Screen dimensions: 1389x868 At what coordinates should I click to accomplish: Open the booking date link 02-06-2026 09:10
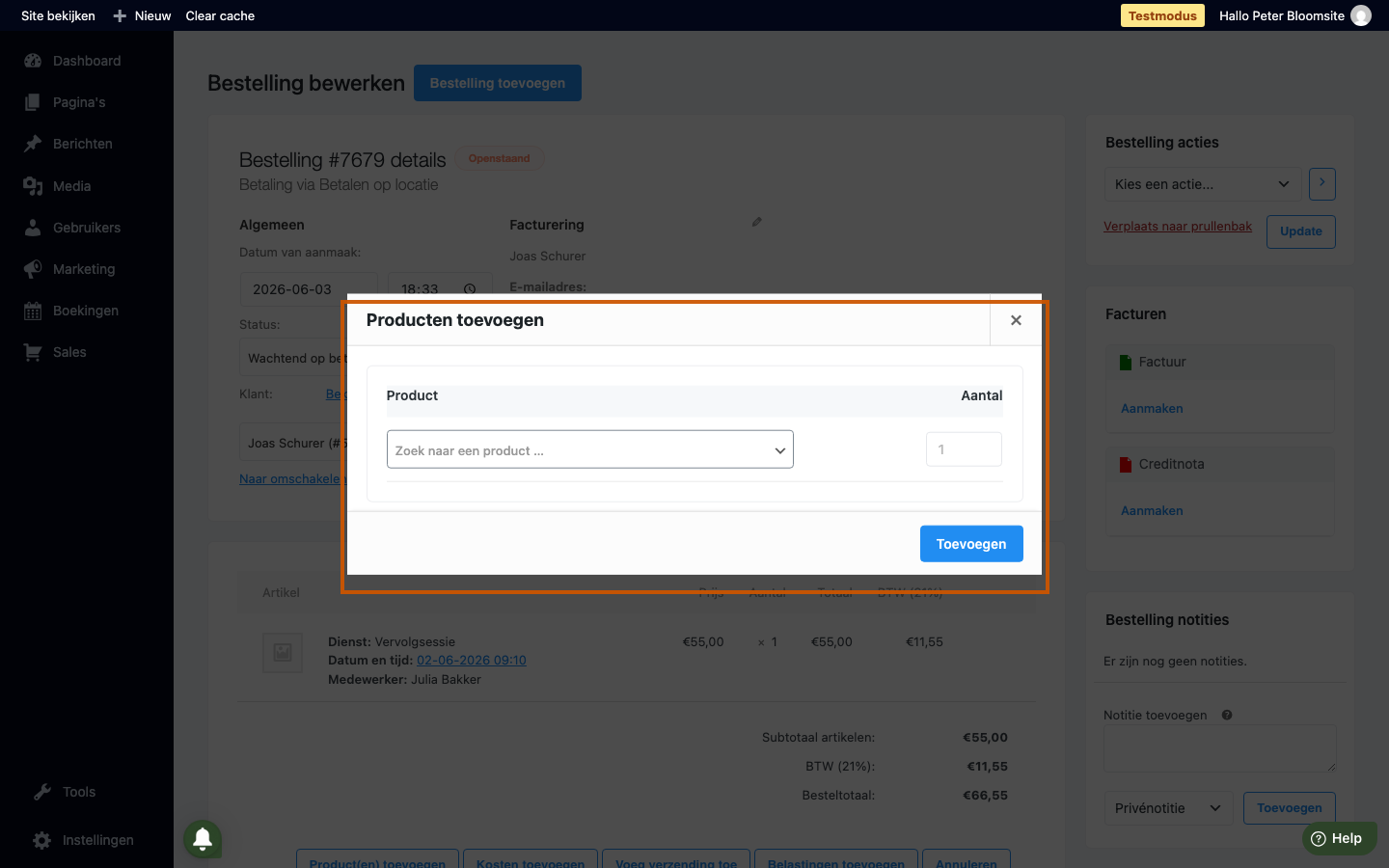pos(472,661)
